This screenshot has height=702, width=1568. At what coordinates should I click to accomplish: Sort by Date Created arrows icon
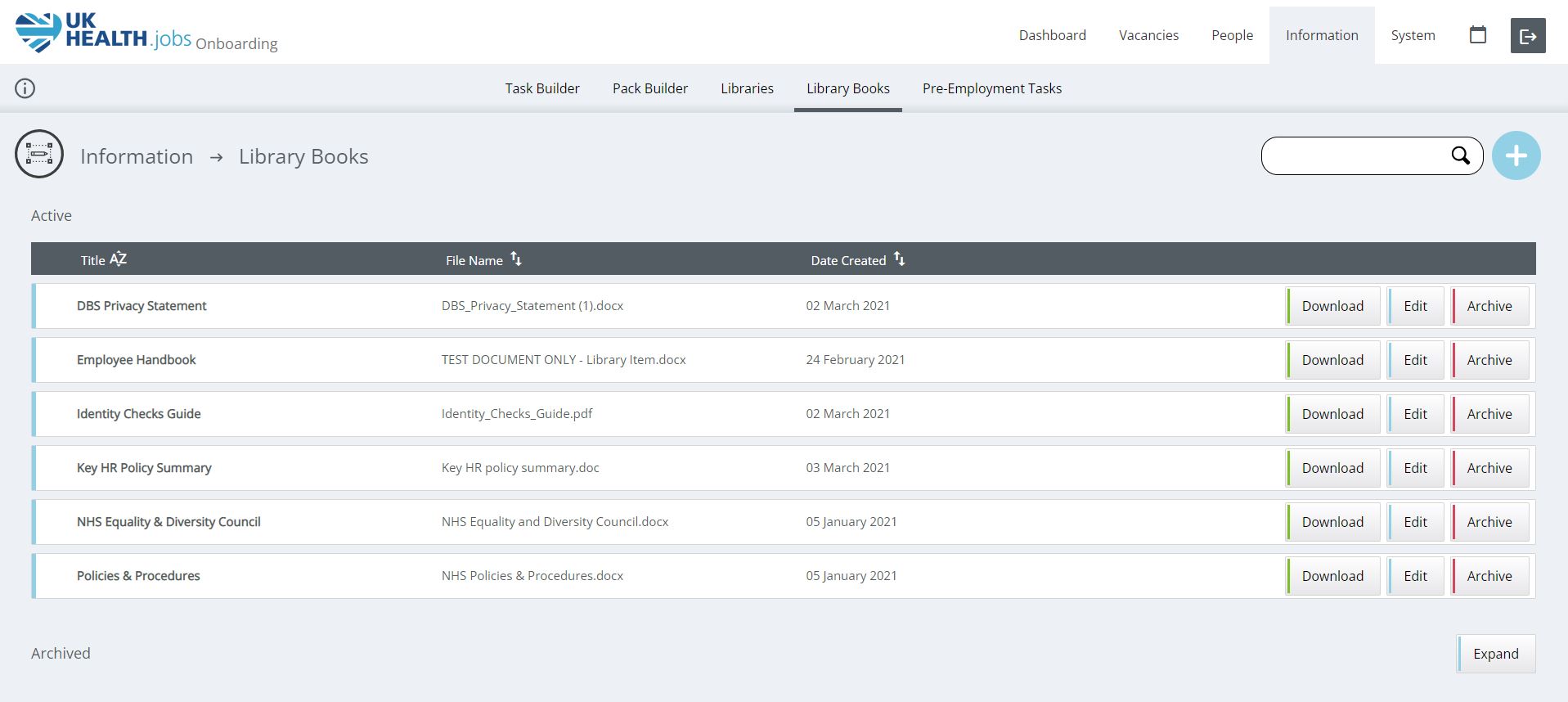[899, 259]
